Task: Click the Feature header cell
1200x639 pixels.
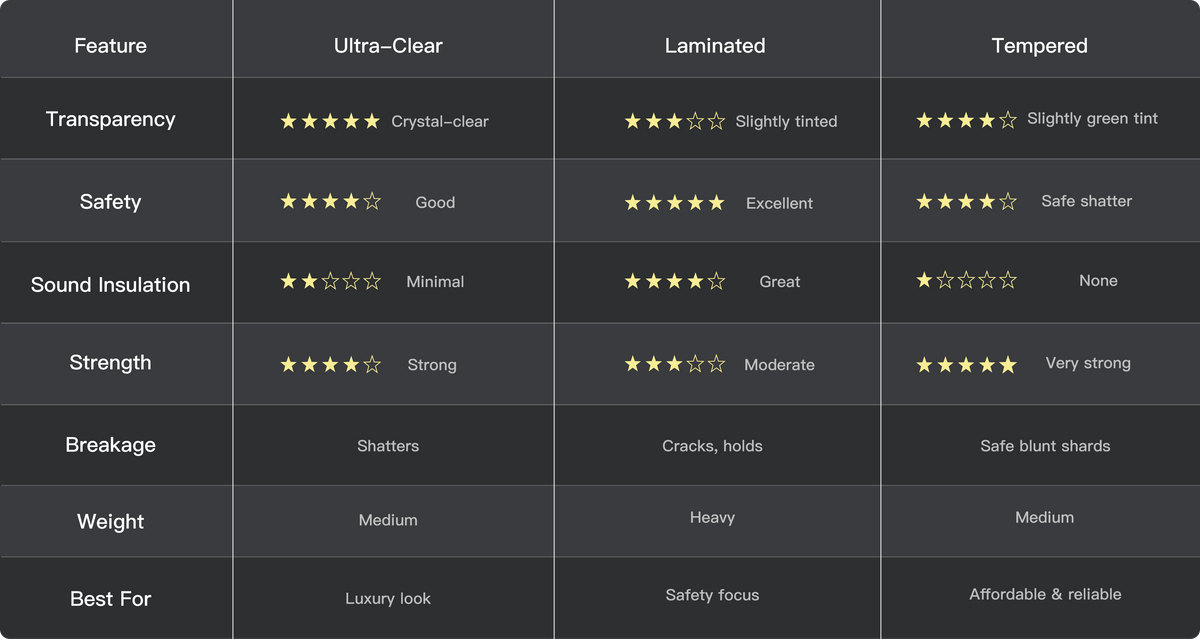Action: click(110, 46)
